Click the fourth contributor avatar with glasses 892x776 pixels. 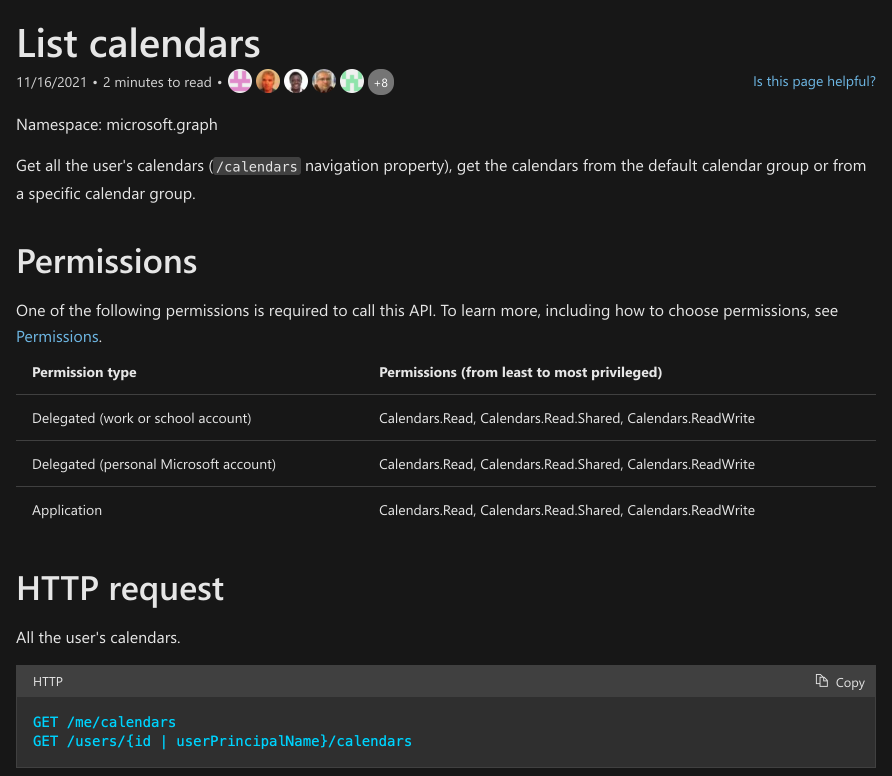pos(324,82)
